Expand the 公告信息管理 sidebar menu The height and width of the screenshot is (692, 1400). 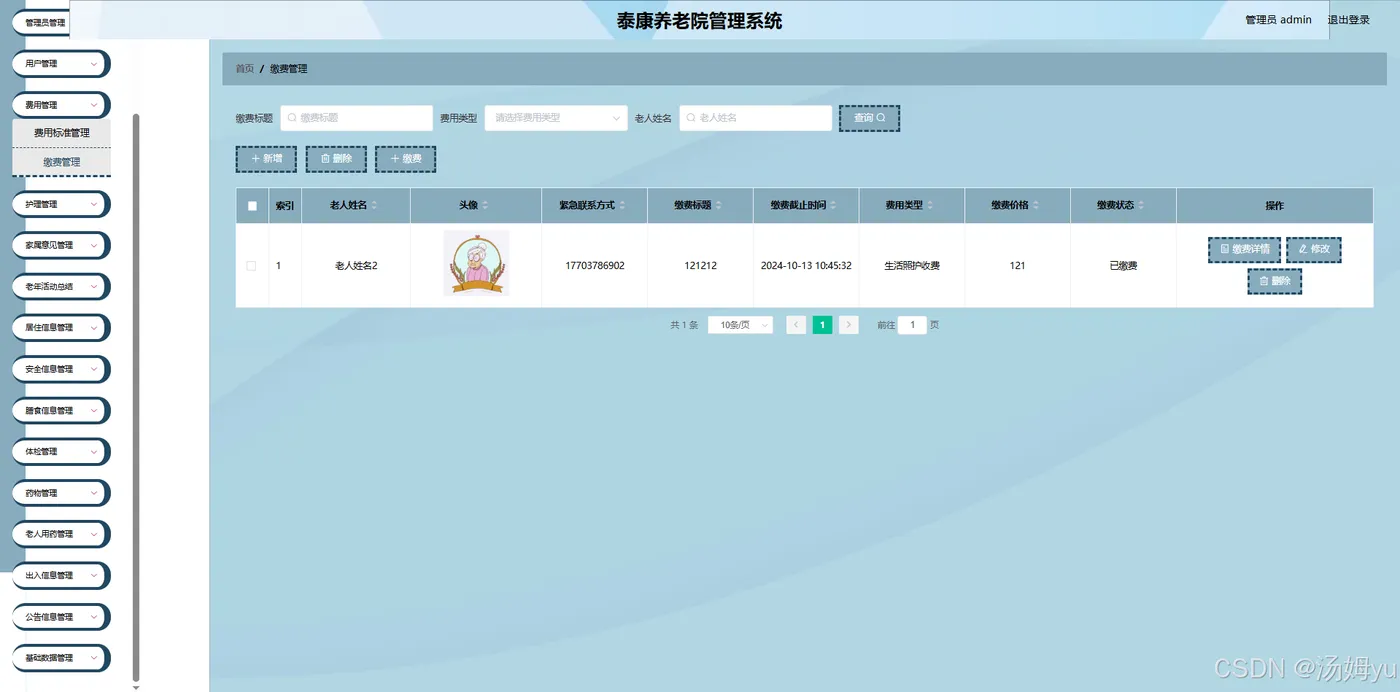61,617
